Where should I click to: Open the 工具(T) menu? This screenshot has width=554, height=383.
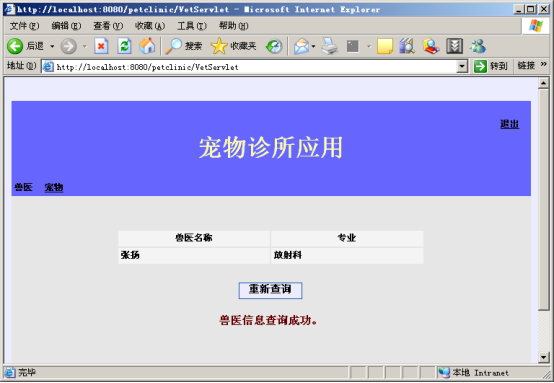pos(191,26)
